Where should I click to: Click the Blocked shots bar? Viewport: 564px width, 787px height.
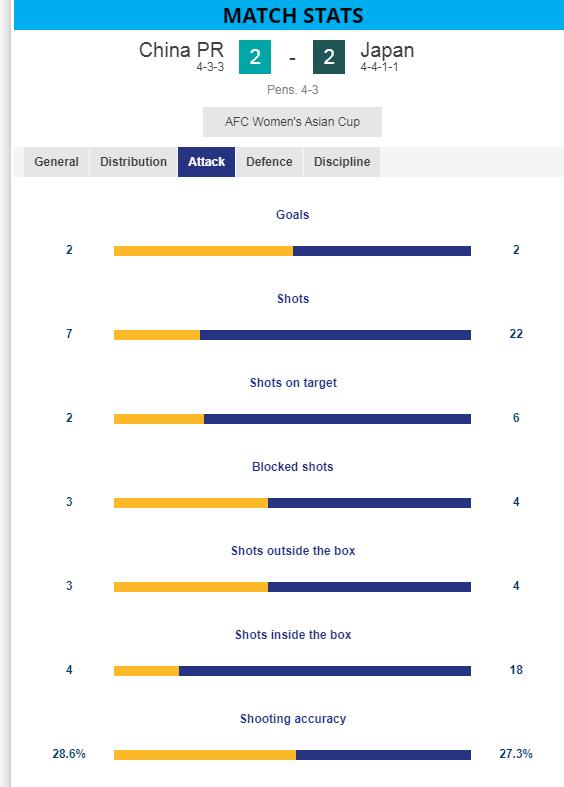click(x=293, y=503)
